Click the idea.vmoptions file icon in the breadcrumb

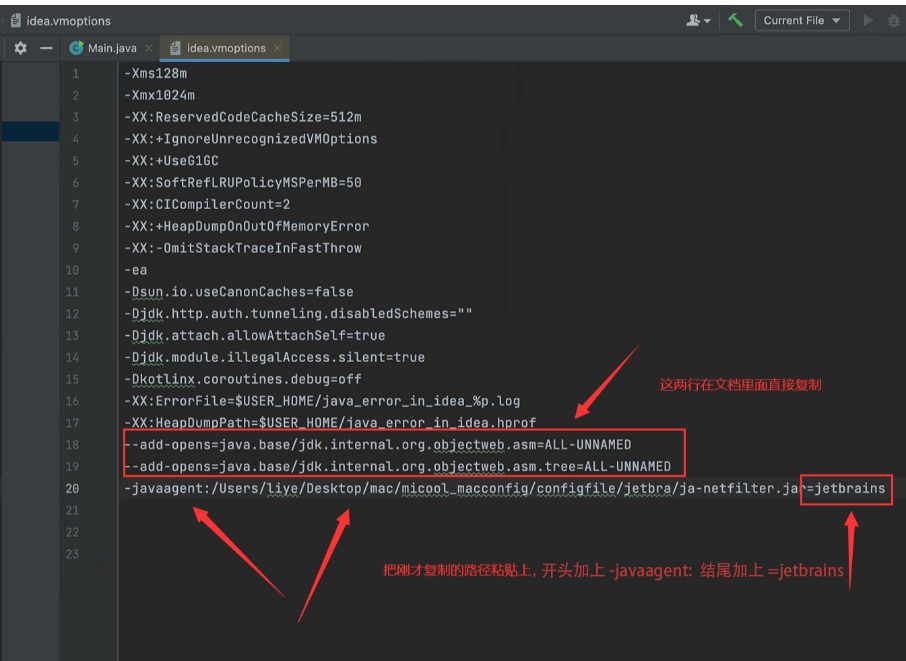coord(14,20)
